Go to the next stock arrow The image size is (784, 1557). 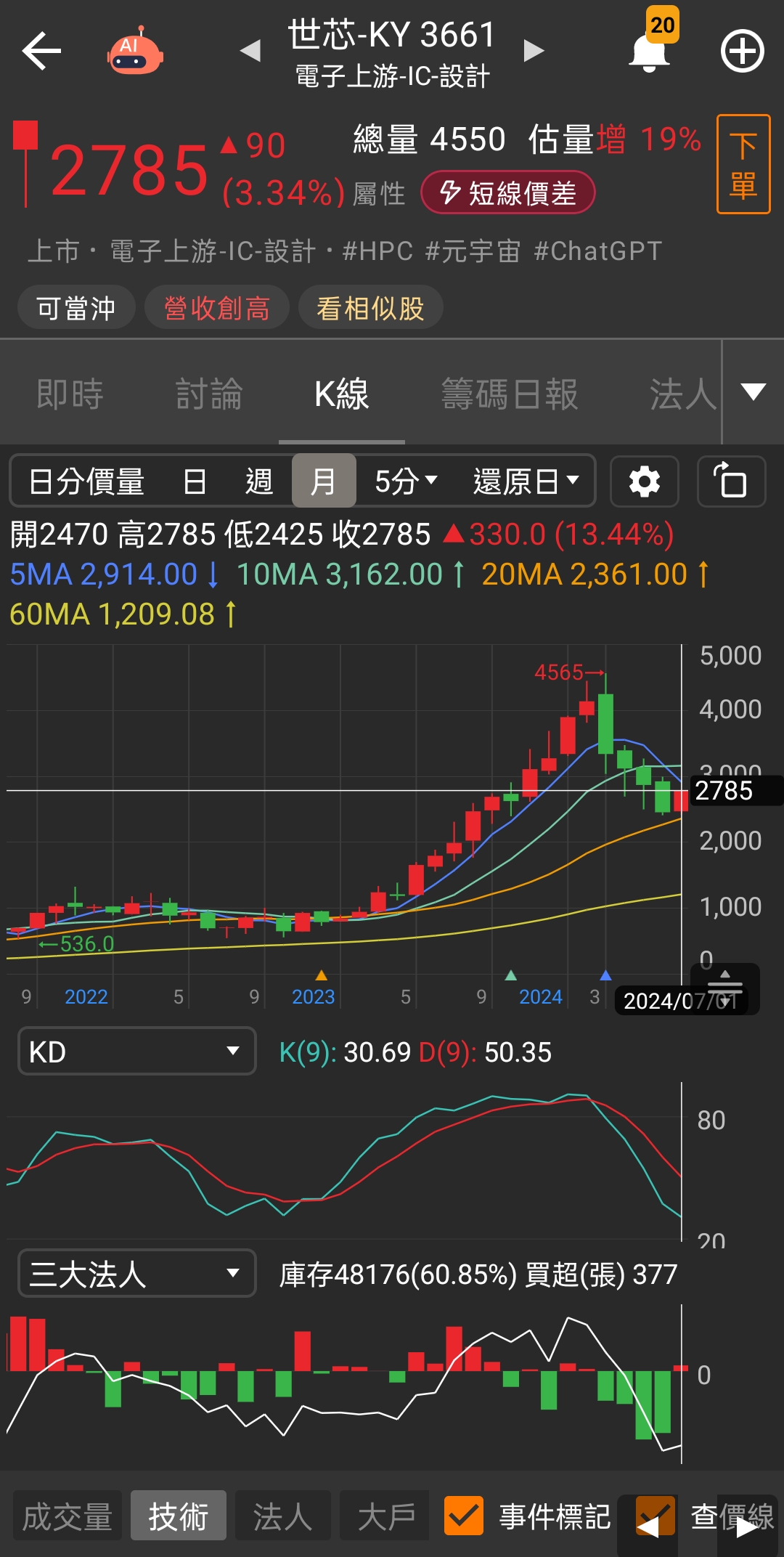tap(534, 51)
